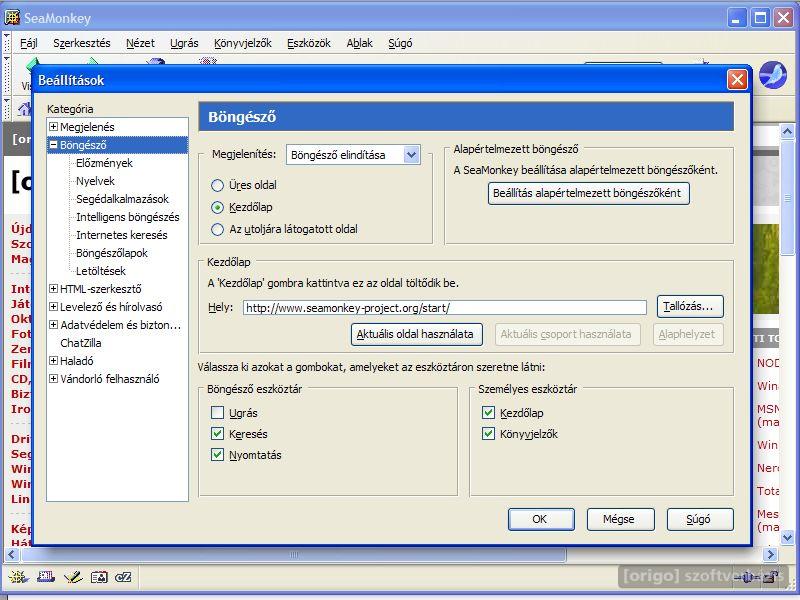The height and width of the screenshot is (600, 800).
Task: Expand the Haladó category
Action: (53, 361)
